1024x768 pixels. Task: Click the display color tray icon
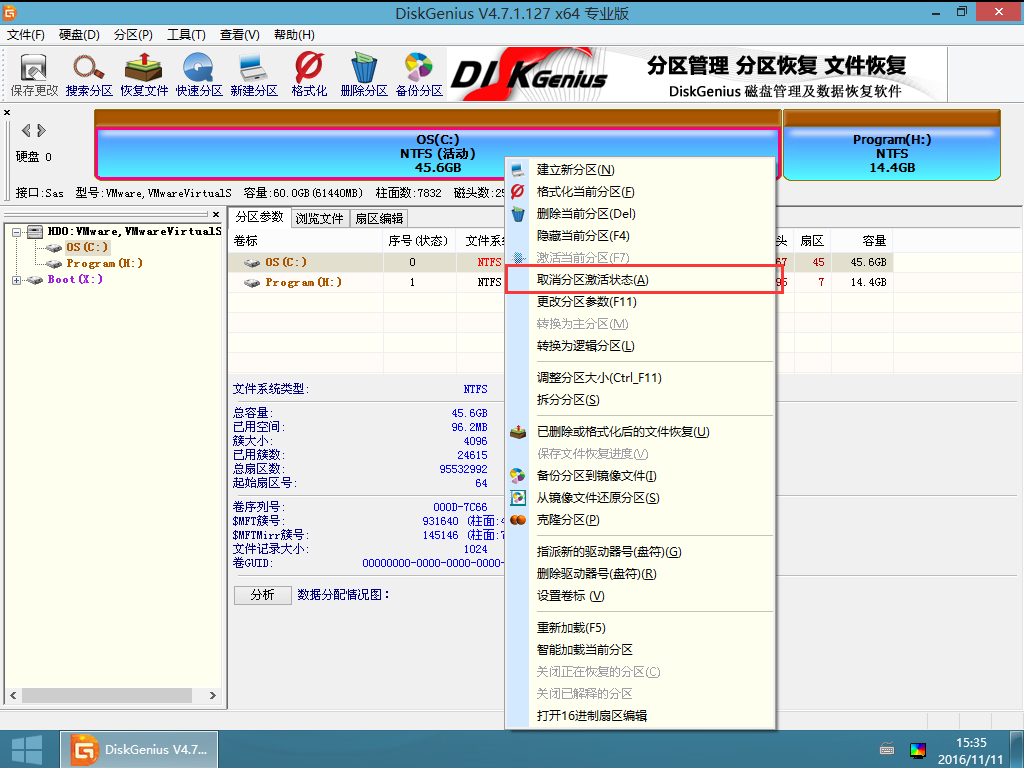918,750
